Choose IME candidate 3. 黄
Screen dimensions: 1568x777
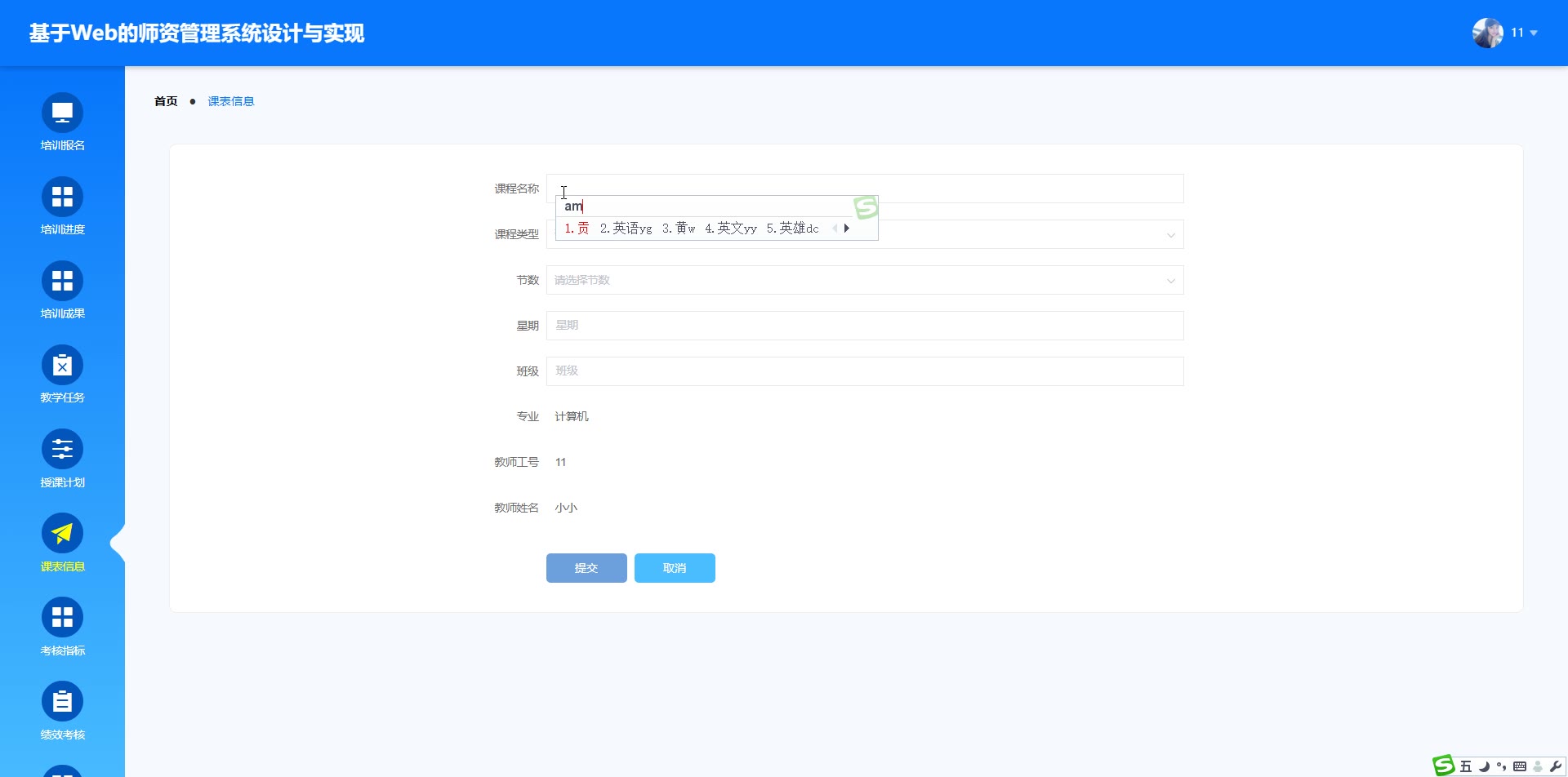pos(679,229)
